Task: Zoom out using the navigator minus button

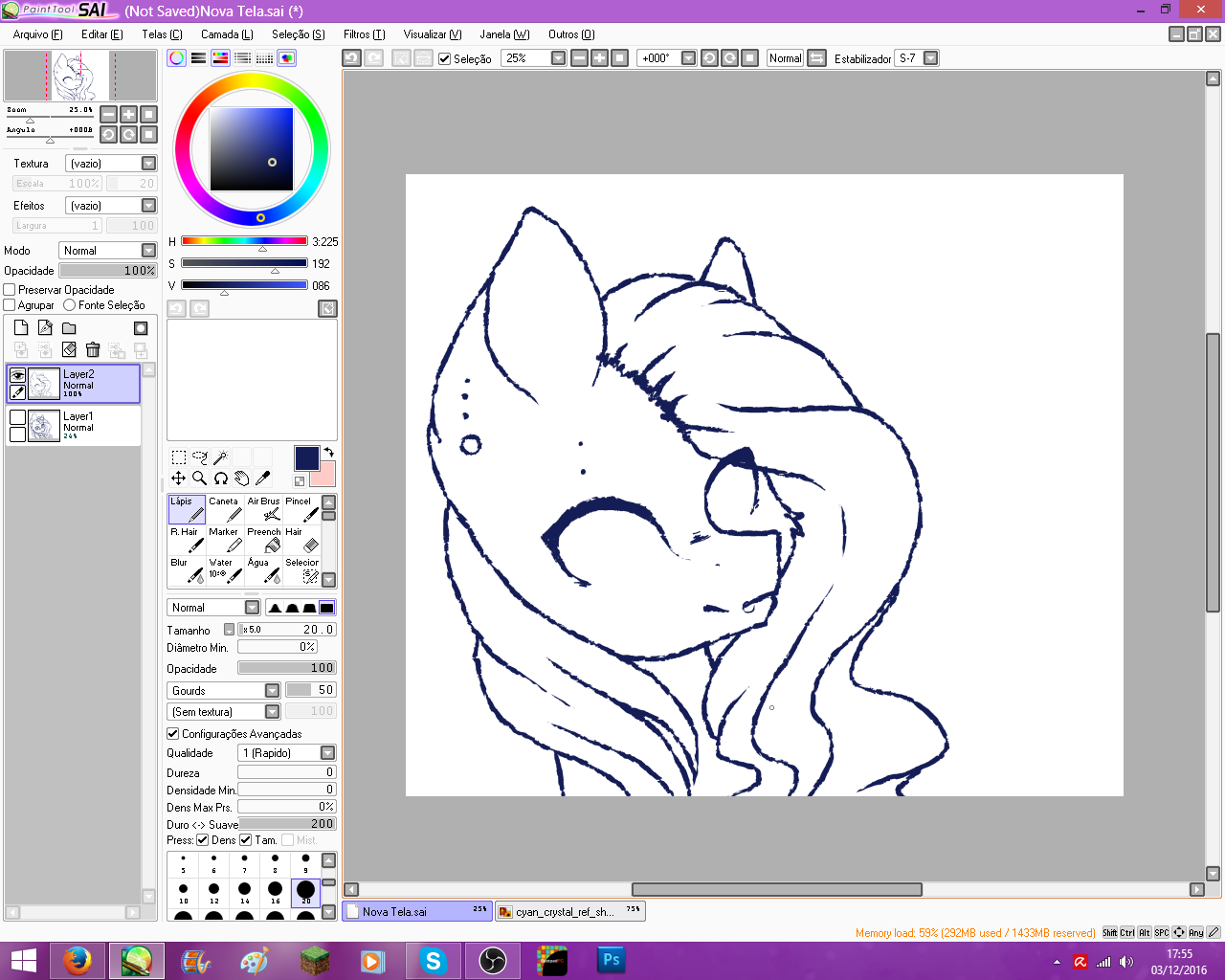Action: click(108, 114)
